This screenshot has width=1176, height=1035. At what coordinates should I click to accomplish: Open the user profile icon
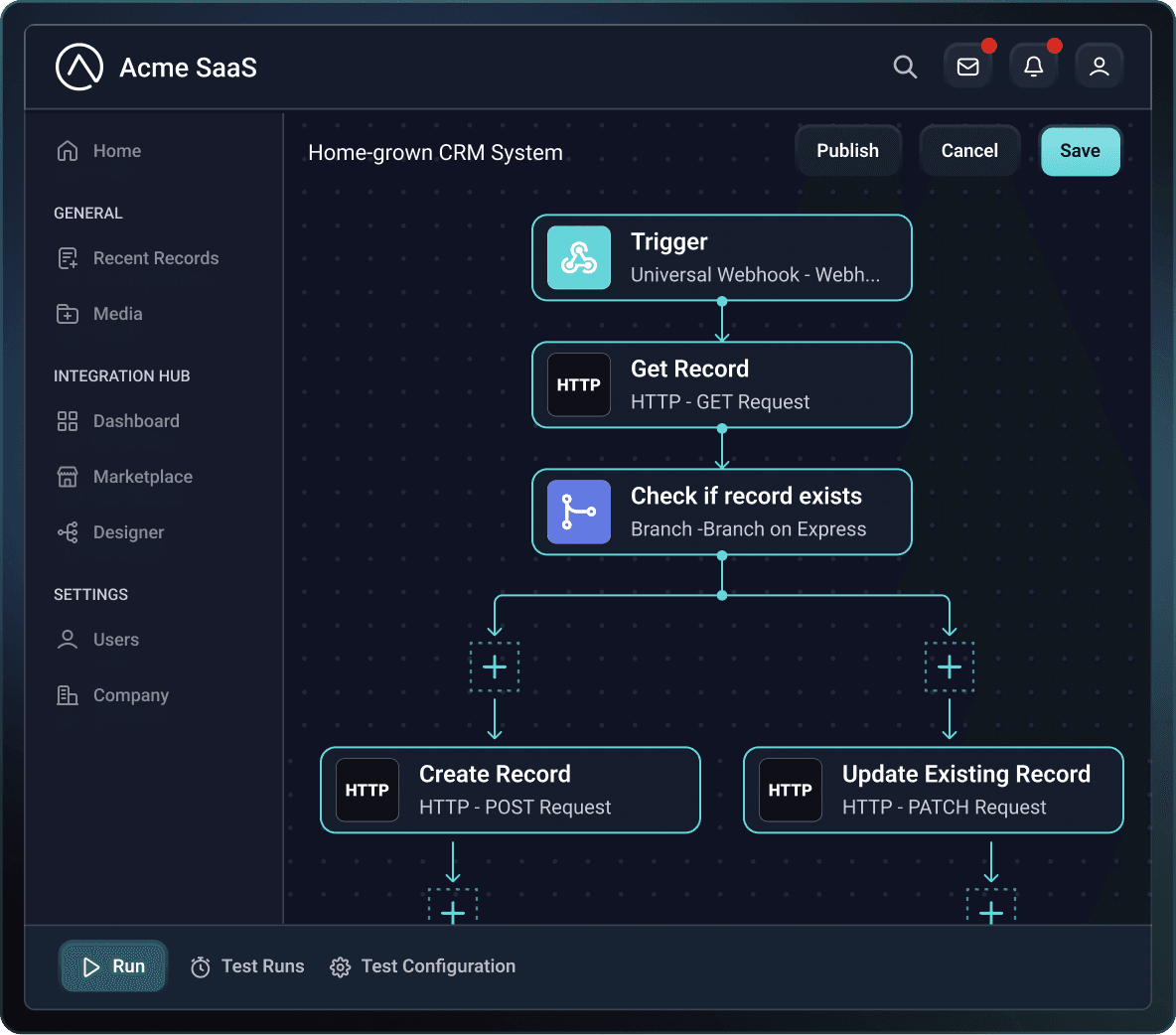(1099, 67)
